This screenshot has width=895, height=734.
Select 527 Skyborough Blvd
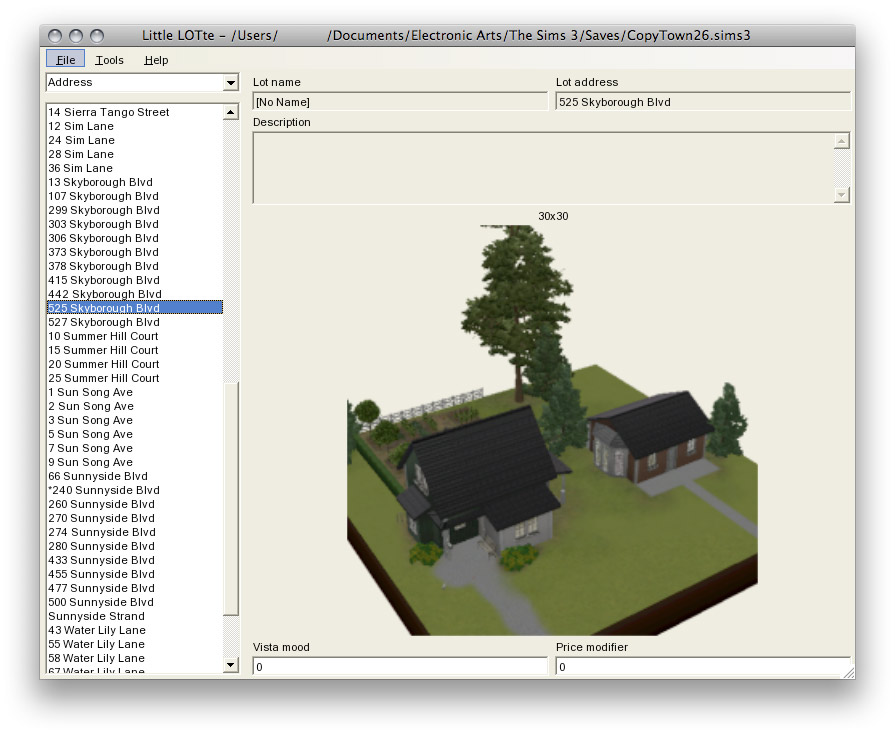(x=135, y=322)
